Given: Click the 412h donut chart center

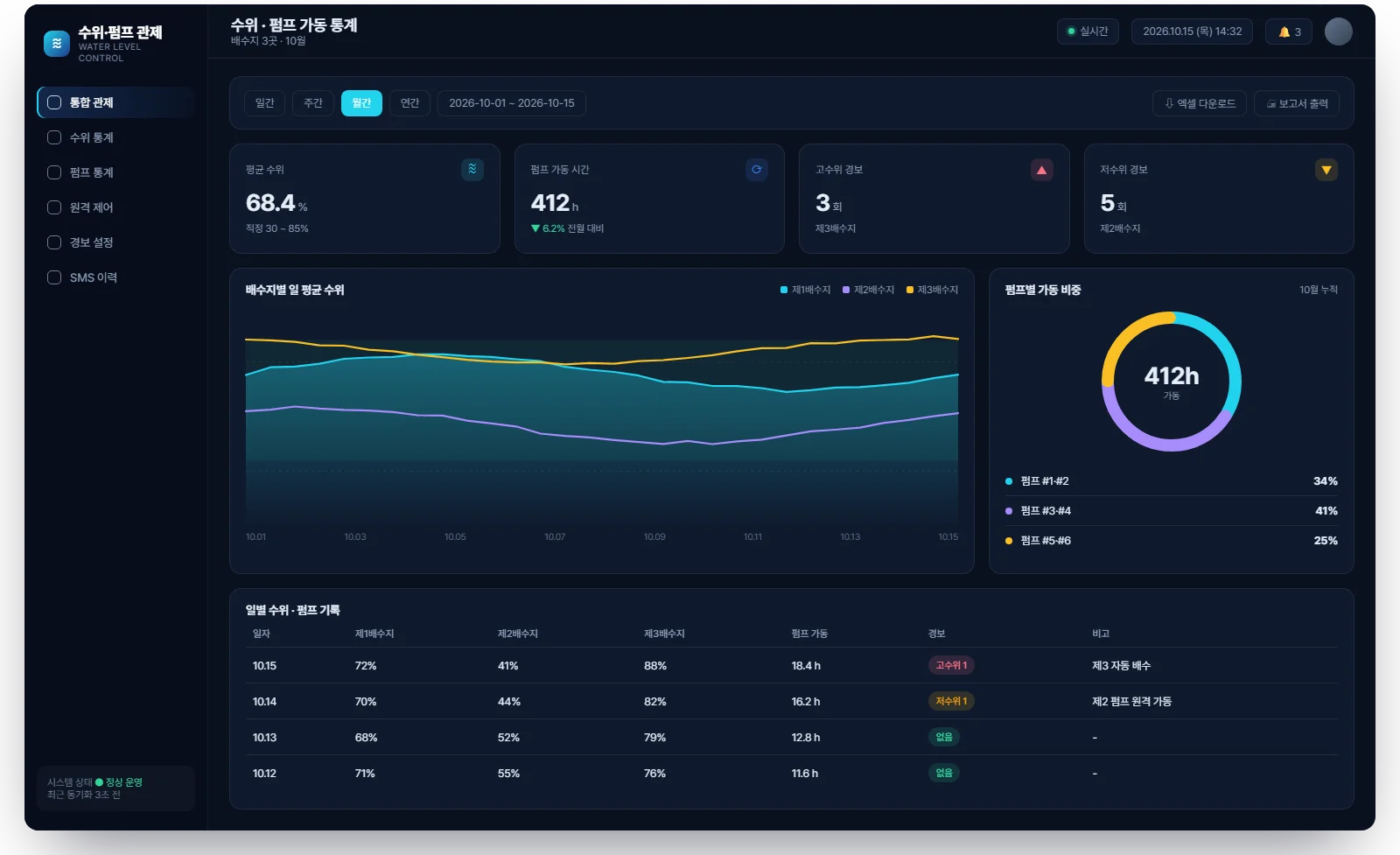Looking at the screenshot, I should tap(1172, 382).
